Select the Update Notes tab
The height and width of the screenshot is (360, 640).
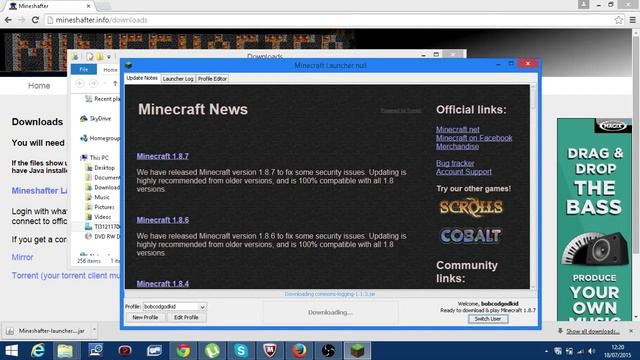pyautogui.click(x=142, y=78)
